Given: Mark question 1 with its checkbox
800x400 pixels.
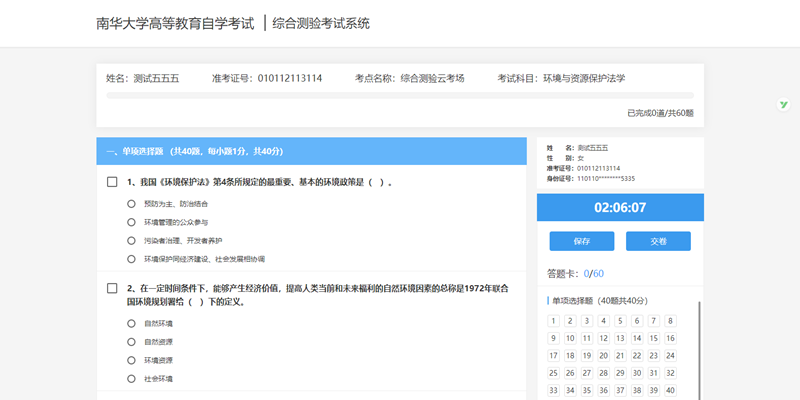Looking at the screenshot, I should click(x=113, y=183).
